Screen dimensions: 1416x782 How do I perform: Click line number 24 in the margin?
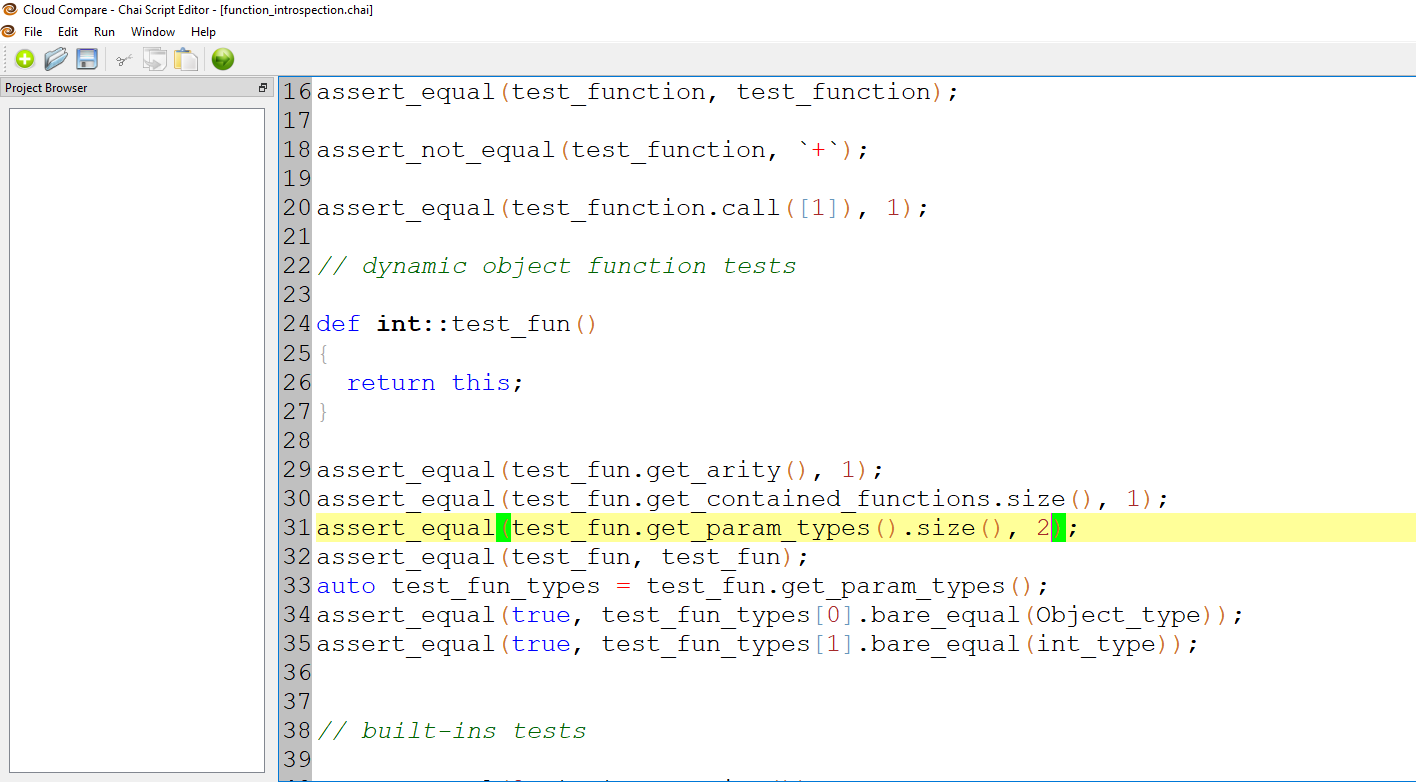[297, 324]
